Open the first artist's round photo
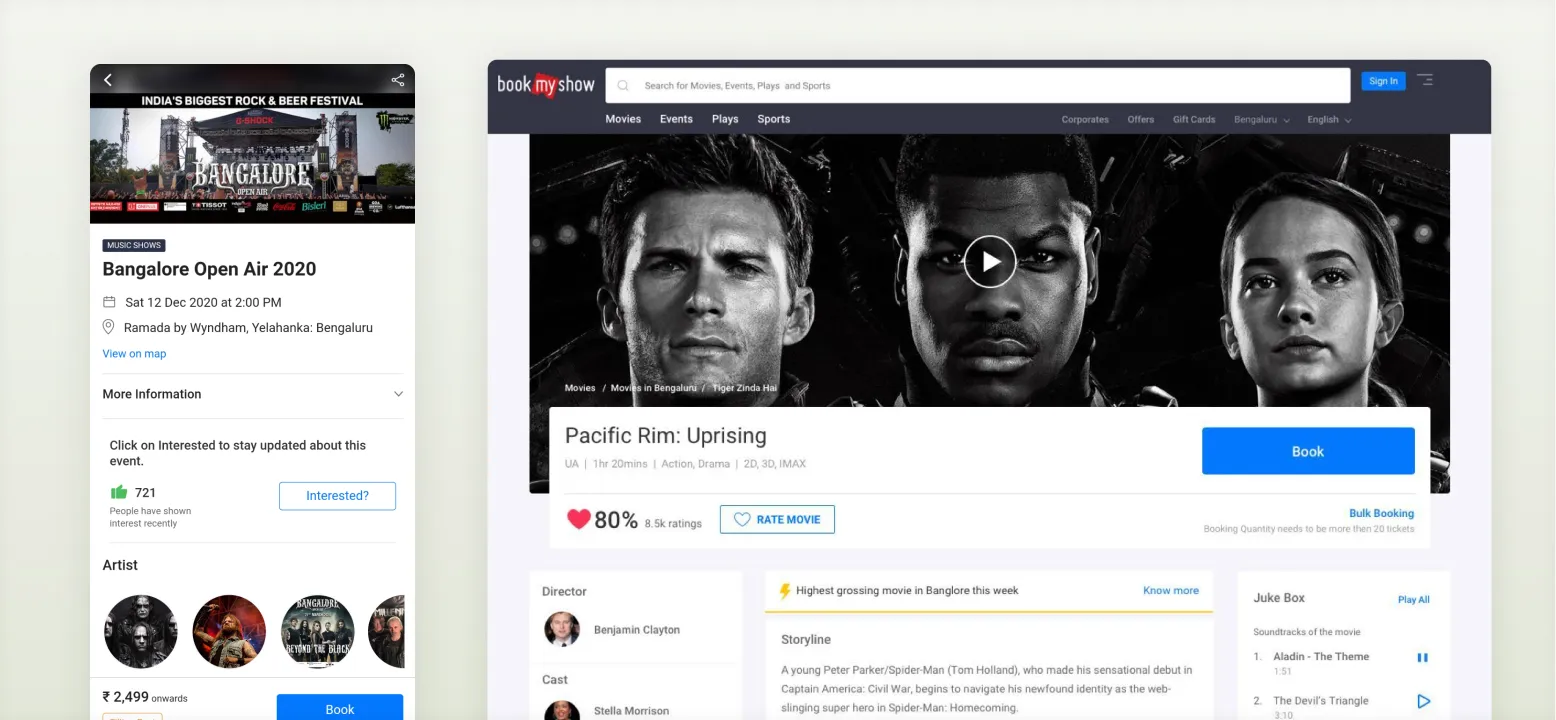 click(x=141, y=631)
